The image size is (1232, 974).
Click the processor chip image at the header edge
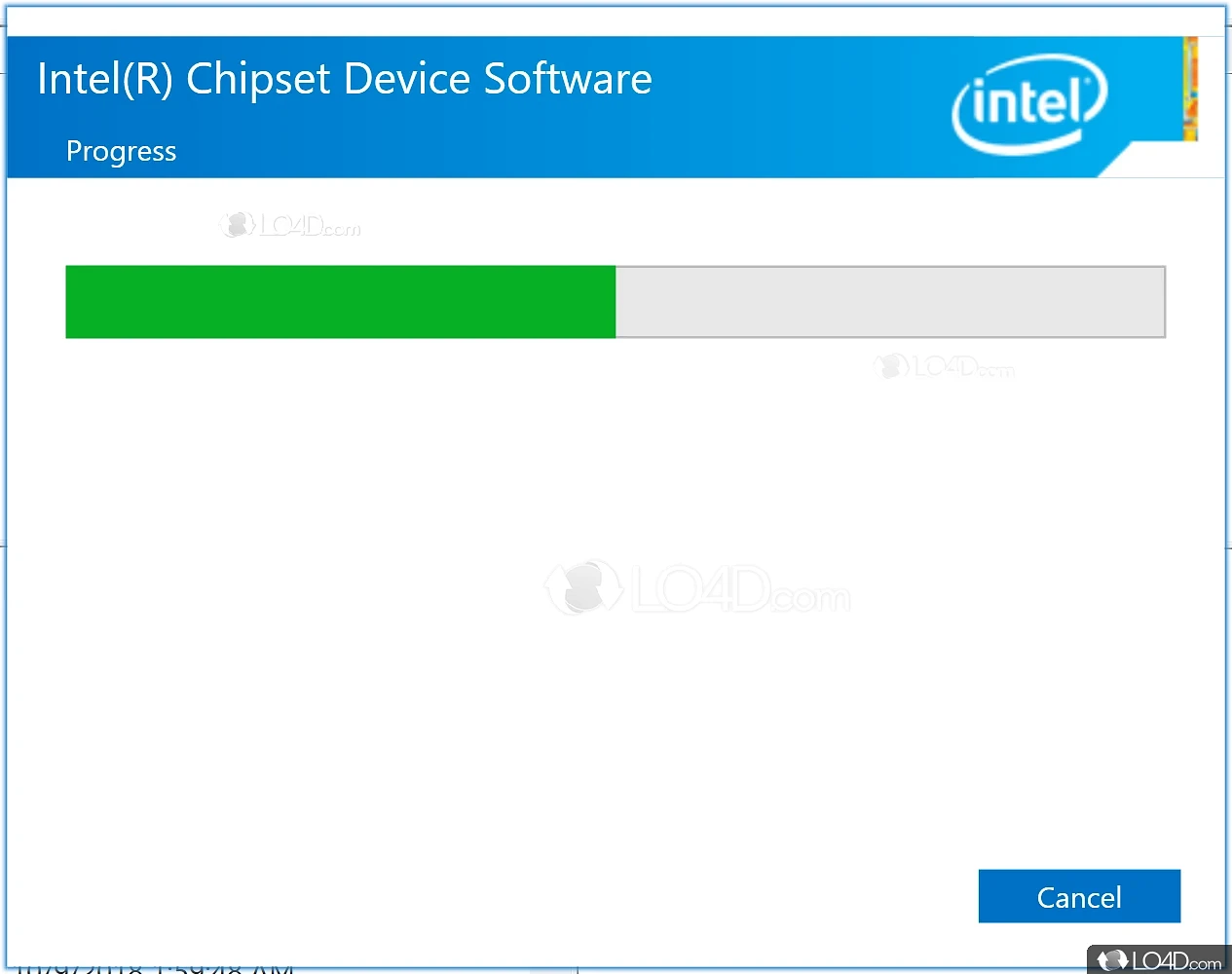coord(1190,89)
